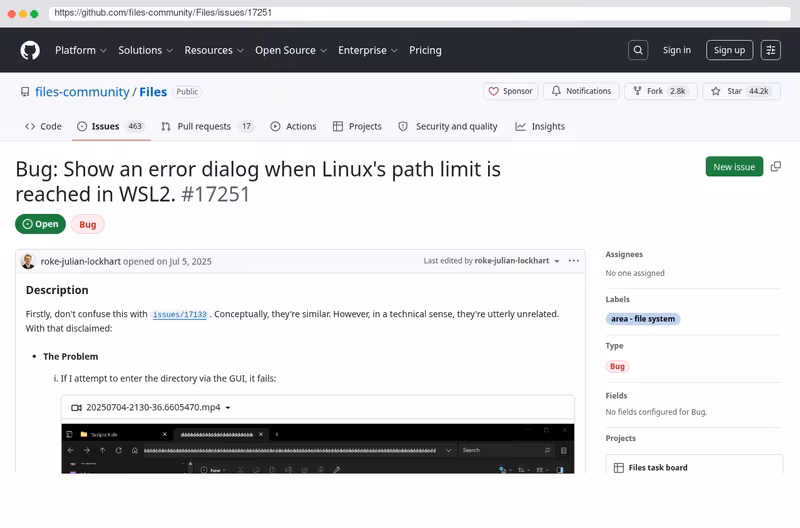The image size is (800, 528).
Task: Click Sign in
Action: (x=677, y=50)
